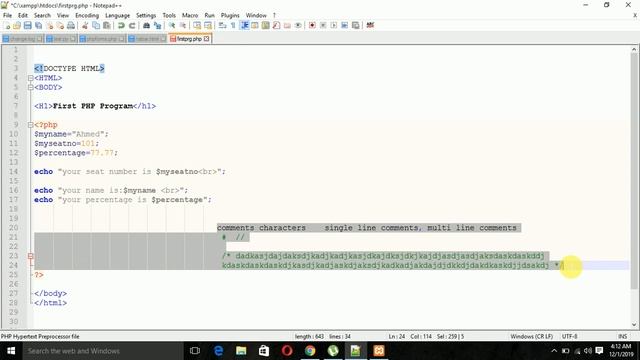Open the Opera browser taskbar icon

tap(287, 351)
